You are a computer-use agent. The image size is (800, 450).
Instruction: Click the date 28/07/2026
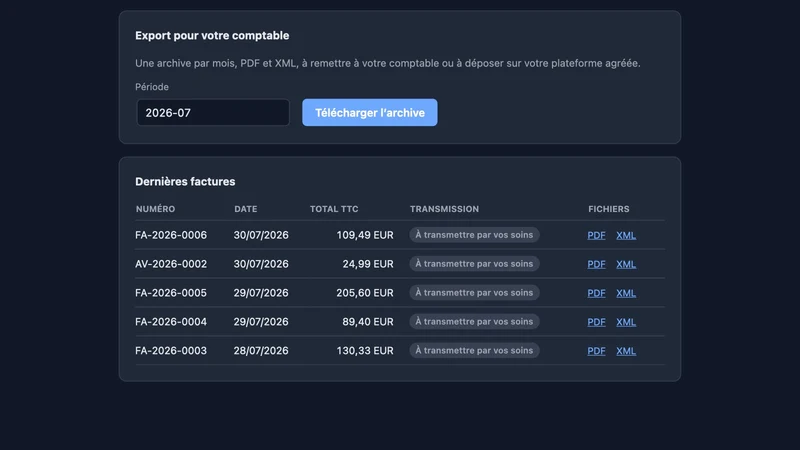261,351
